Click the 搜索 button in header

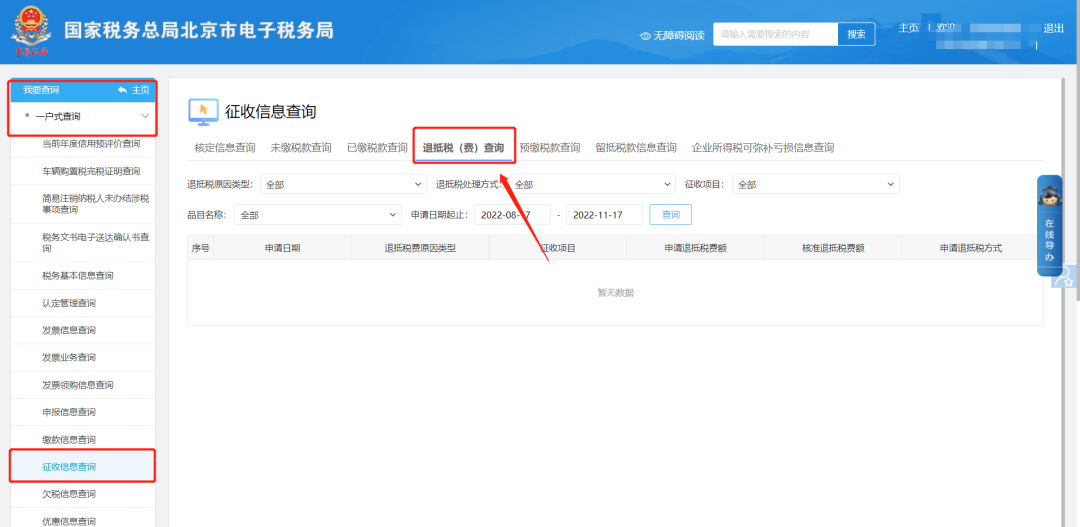[856, 34]
